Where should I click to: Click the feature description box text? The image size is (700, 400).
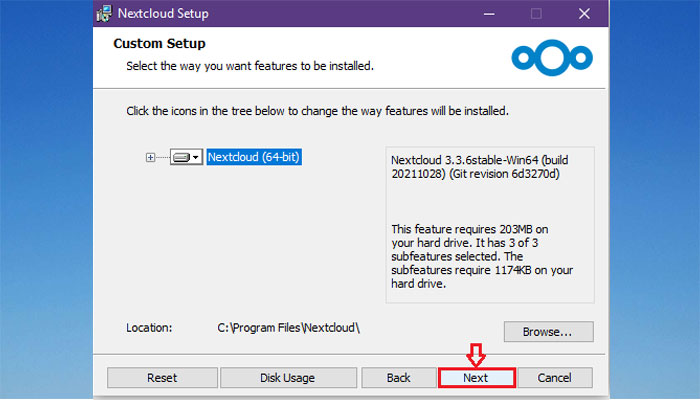click(482, 222)
